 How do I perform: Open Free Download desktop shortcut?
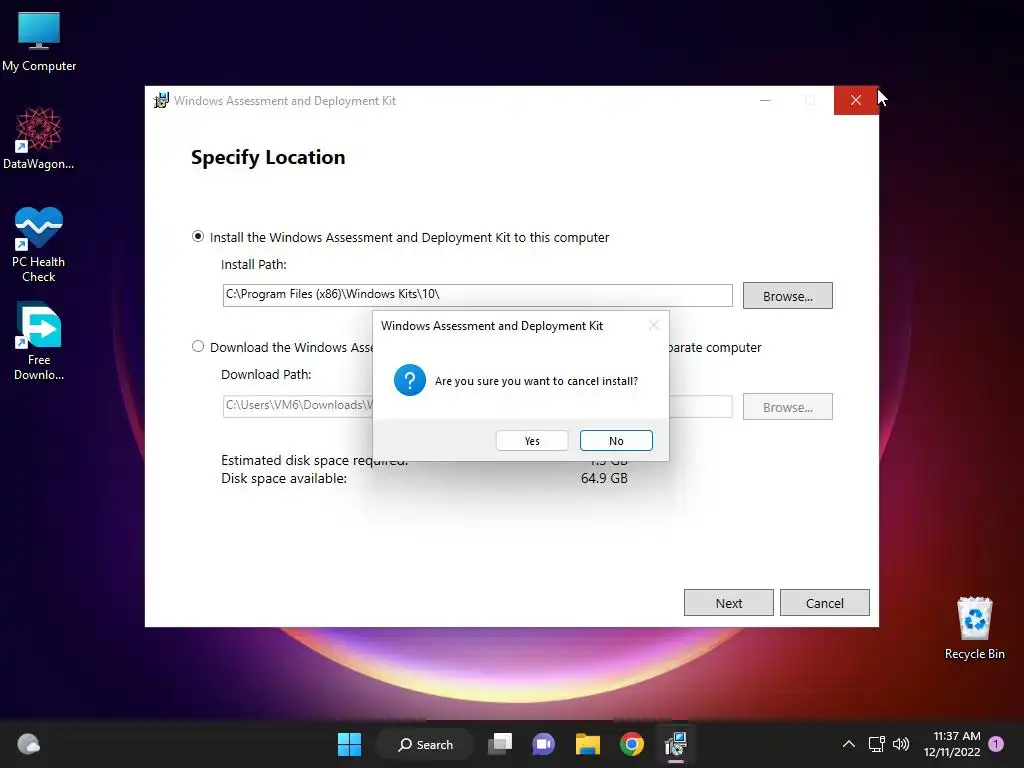click(x=39, y=342)
